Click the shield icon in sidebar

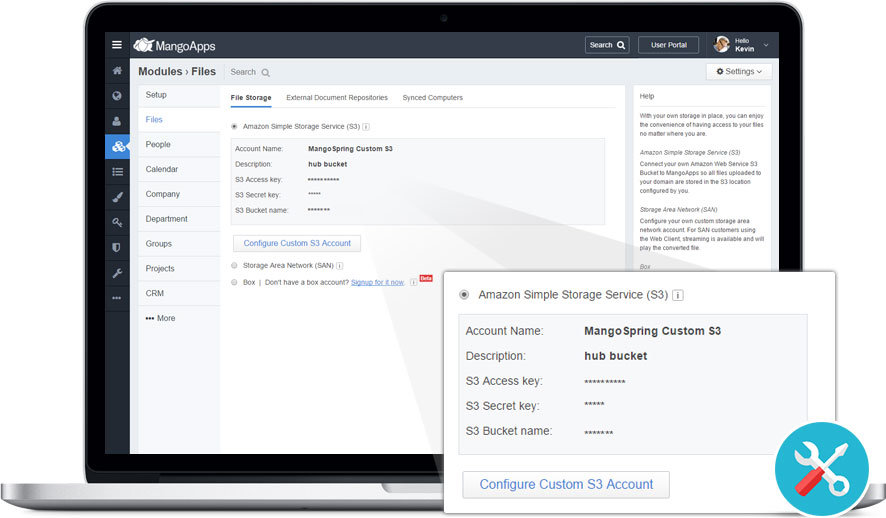point(117,247)
